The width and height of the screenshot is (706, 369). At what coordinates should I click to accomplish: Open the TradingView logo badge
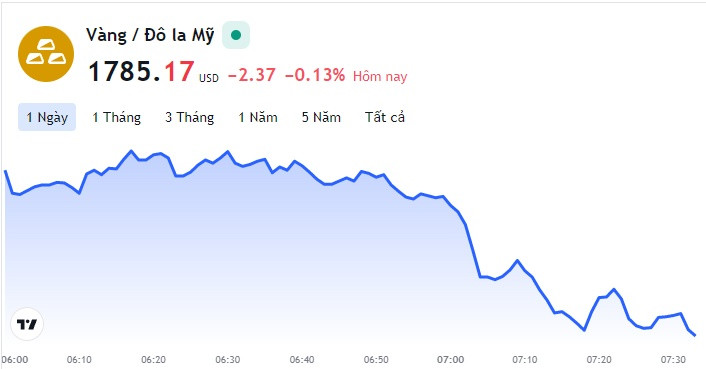tap(27, 324)
